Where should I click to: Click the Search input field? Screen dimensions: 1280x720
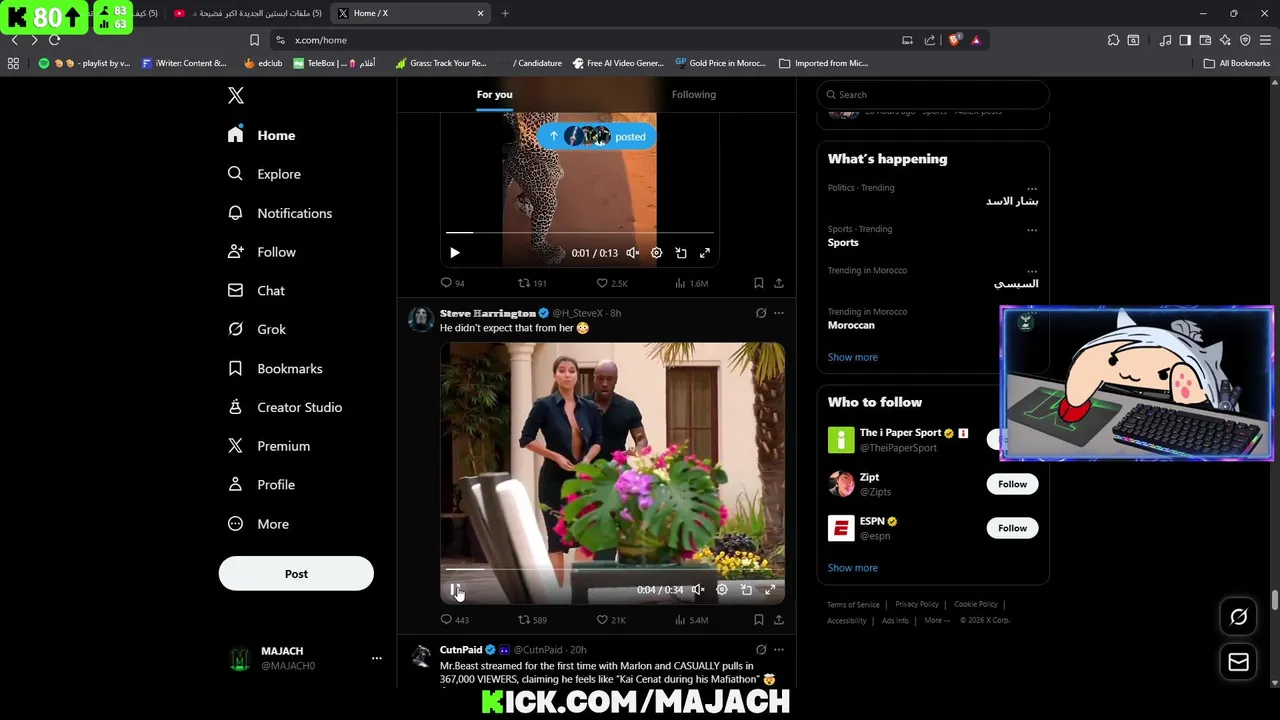click(933, 95)
